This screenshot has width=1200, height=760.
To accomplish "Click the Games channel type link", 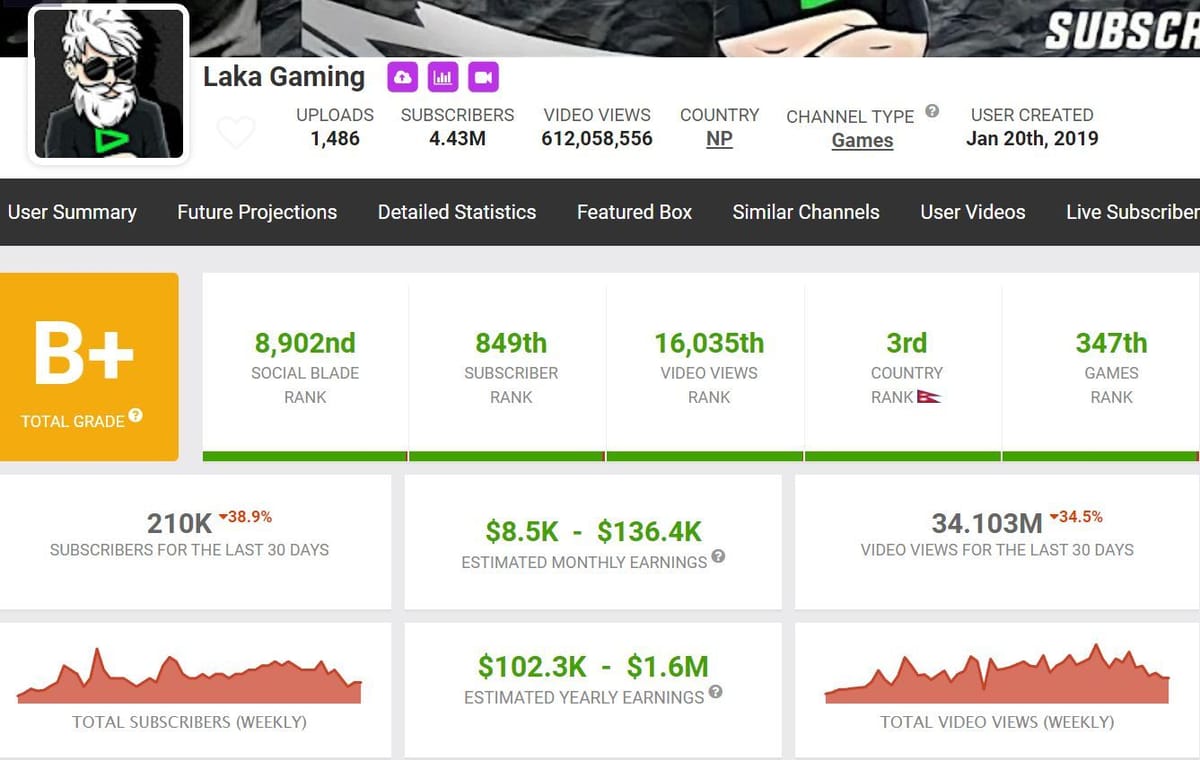I will tap(862, 140).
